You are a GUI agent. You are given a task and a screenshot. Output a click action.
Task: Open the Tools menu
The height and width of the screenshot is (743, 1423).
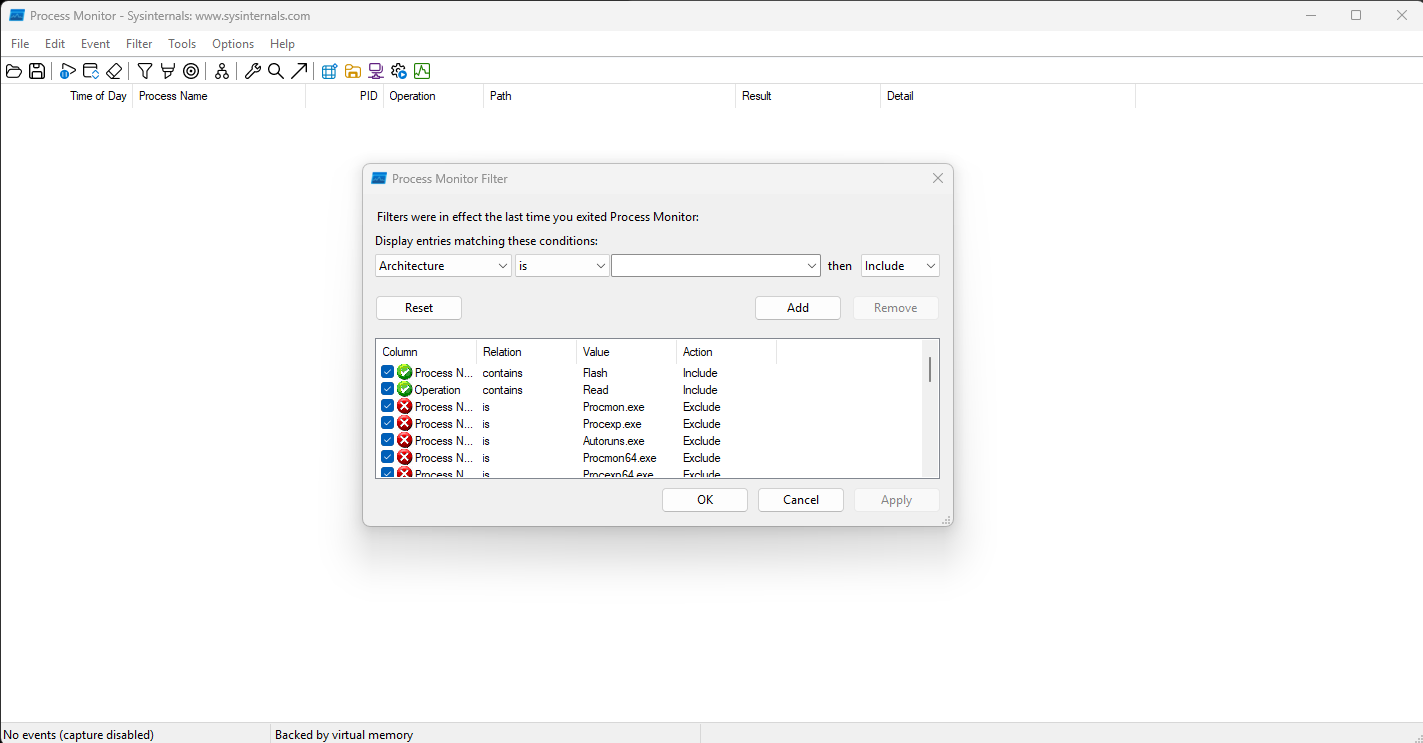tap(182, 44)
